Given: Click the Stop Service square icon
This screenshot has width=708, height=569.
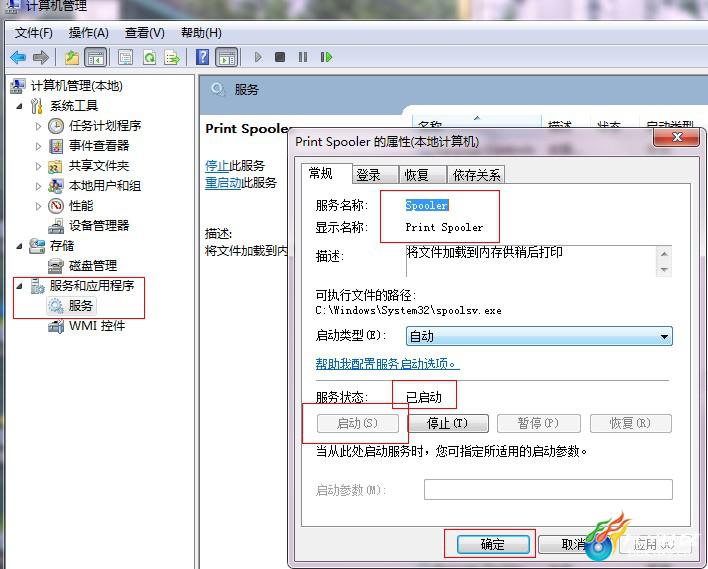Looking at the screenshot, I should pos(280,57).
